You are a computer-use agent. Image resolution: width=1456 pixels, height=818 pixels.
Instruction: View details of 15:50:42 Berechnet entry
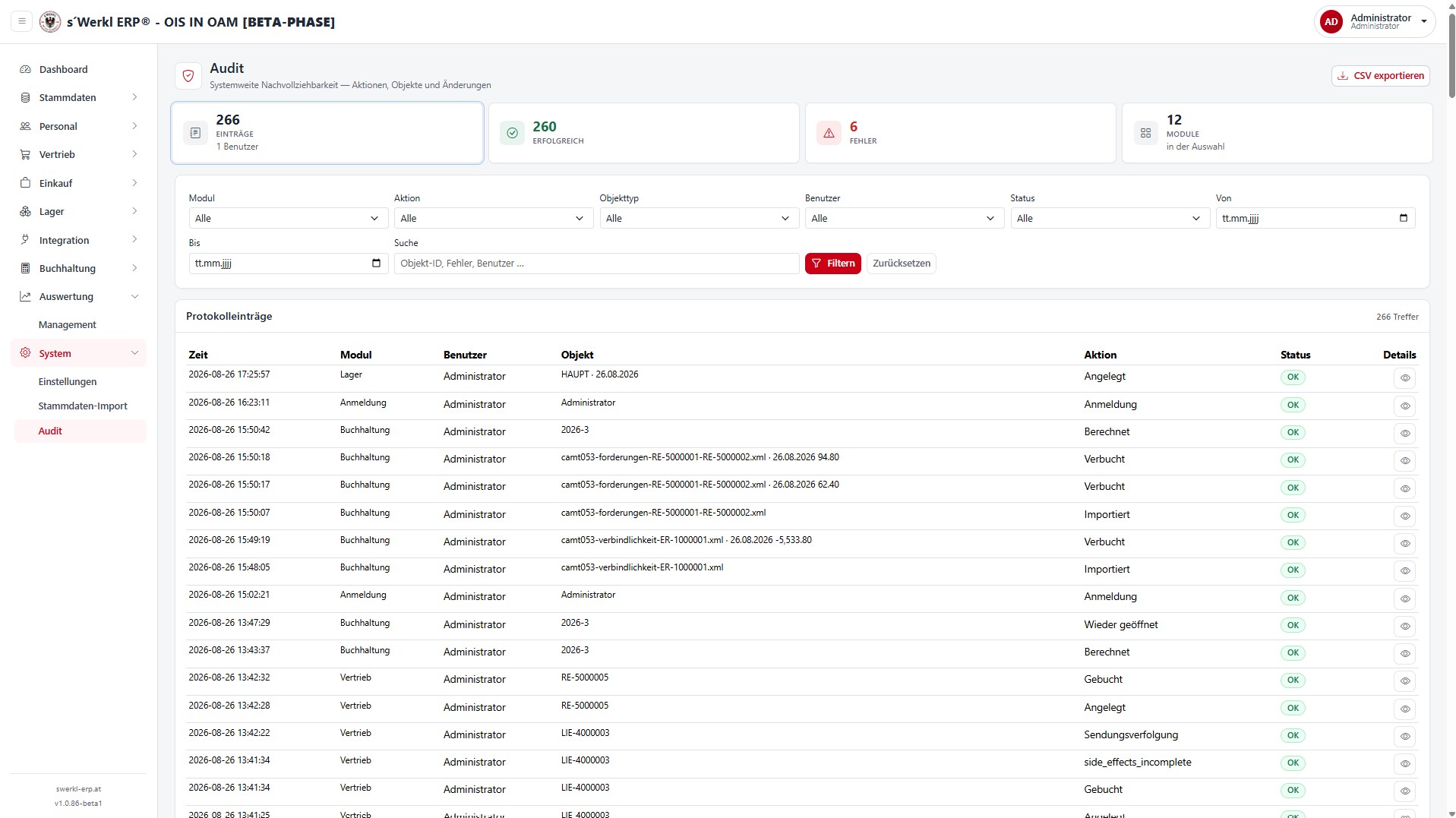tap(1404, 433)
